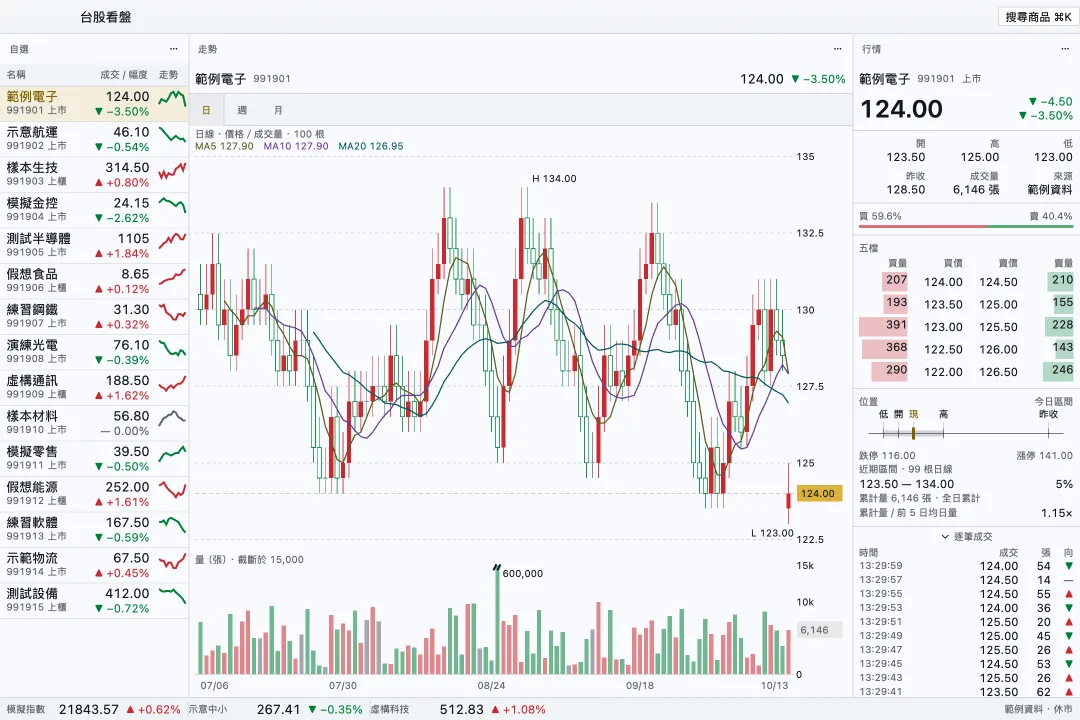This screenshot has width=1080, height=720.
Task: Click the 124.00 best bid price
Action: 943,282
